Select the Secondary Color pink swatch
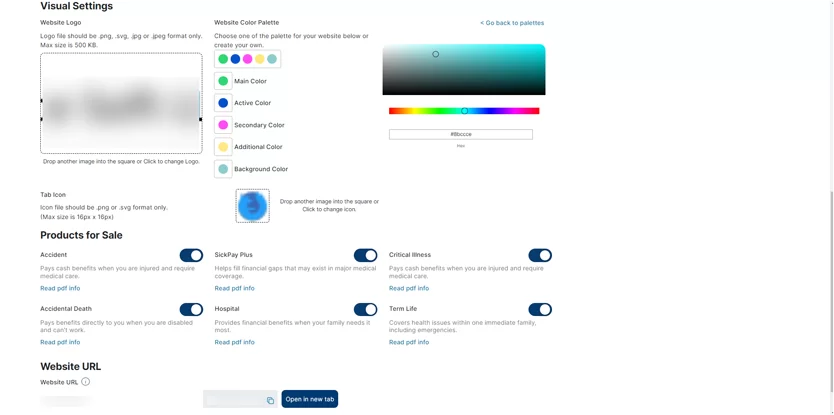The width and height of the screenshot is (834, 415). [x=223, y=125]
